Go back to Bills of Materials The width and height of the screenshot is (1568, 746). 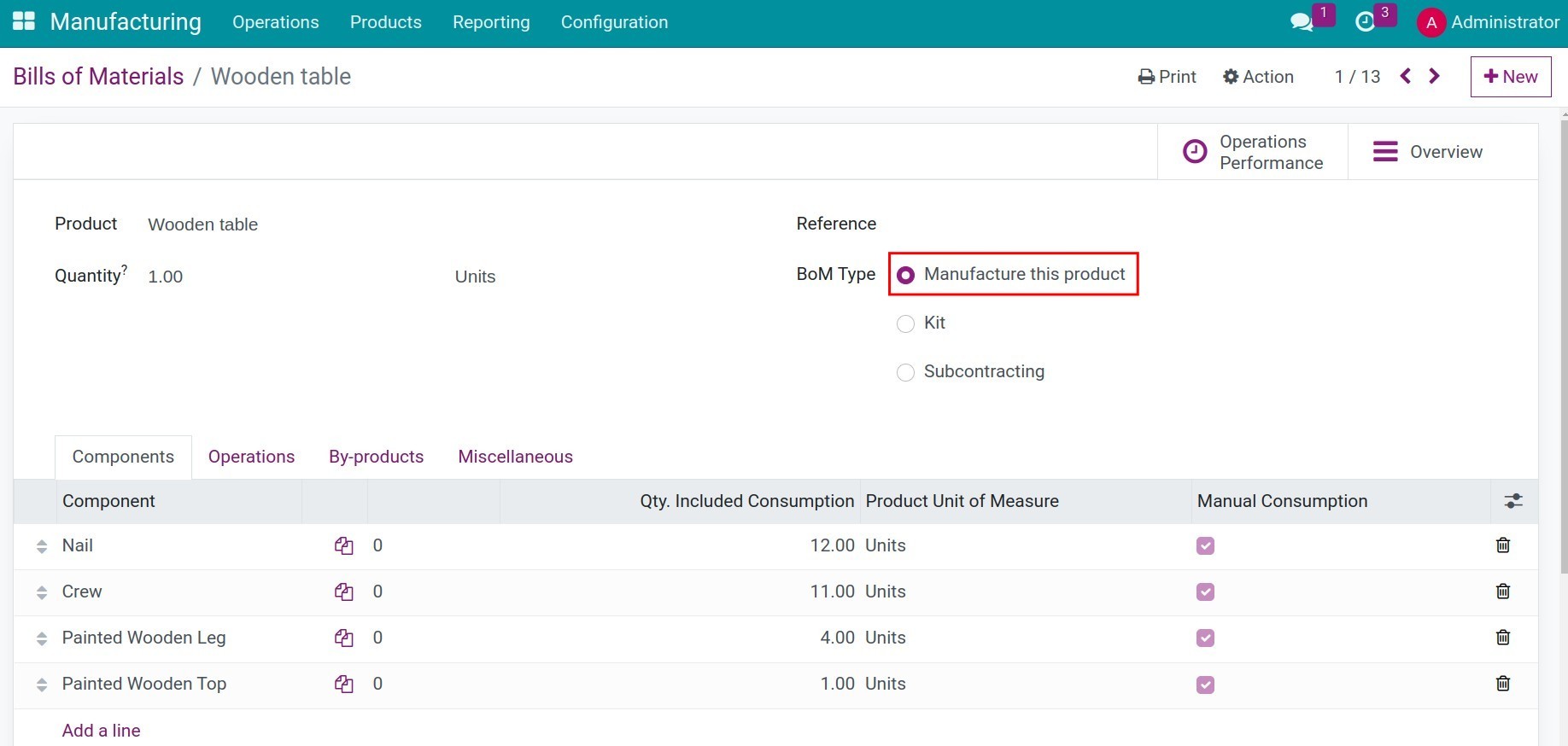[x=98, y=77]
